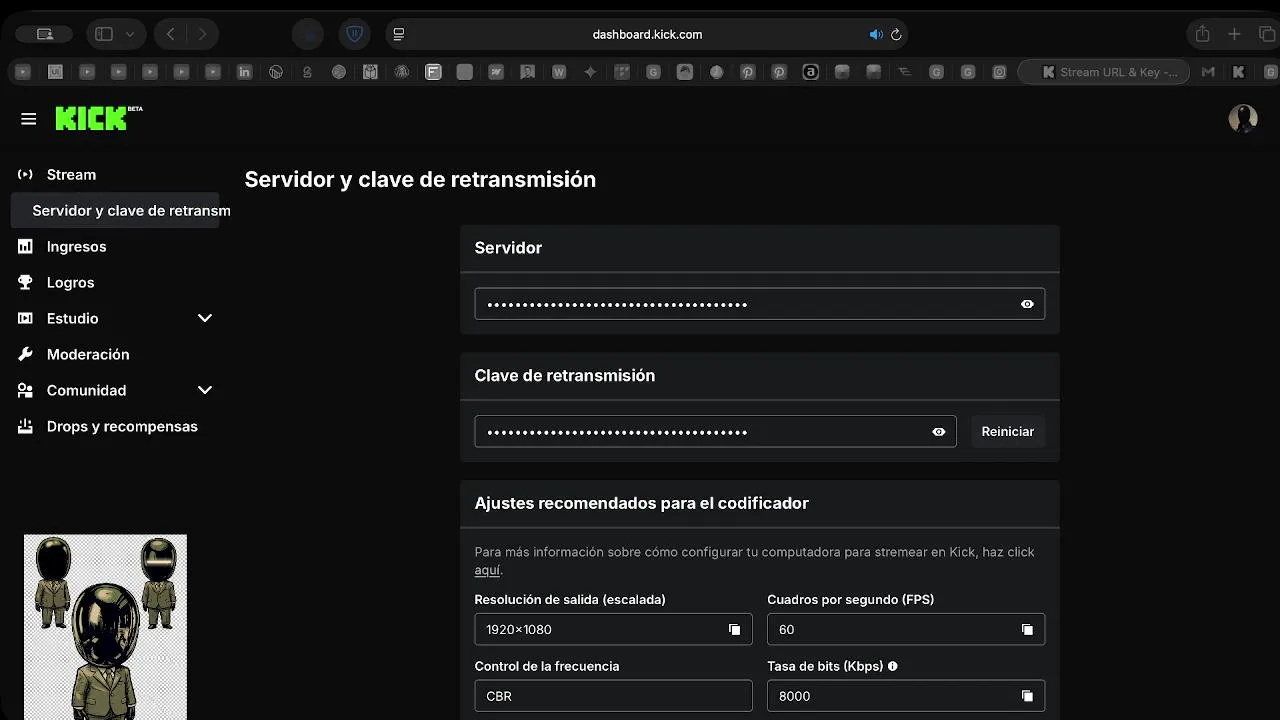Click the Reiniciar stream key button
The image size is (1280, 720).
tap(1008, 431)
